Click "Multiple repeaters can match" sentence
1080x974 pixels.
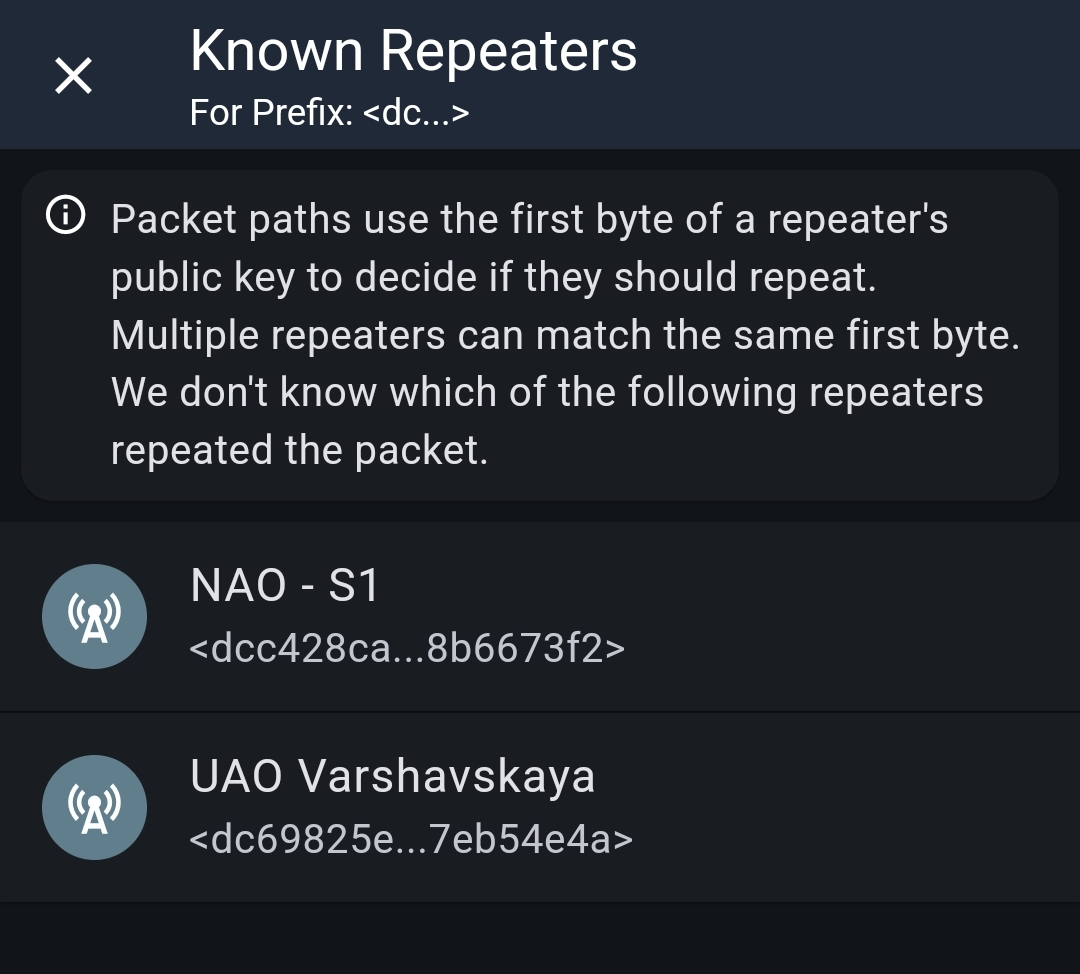coord(565,335)
